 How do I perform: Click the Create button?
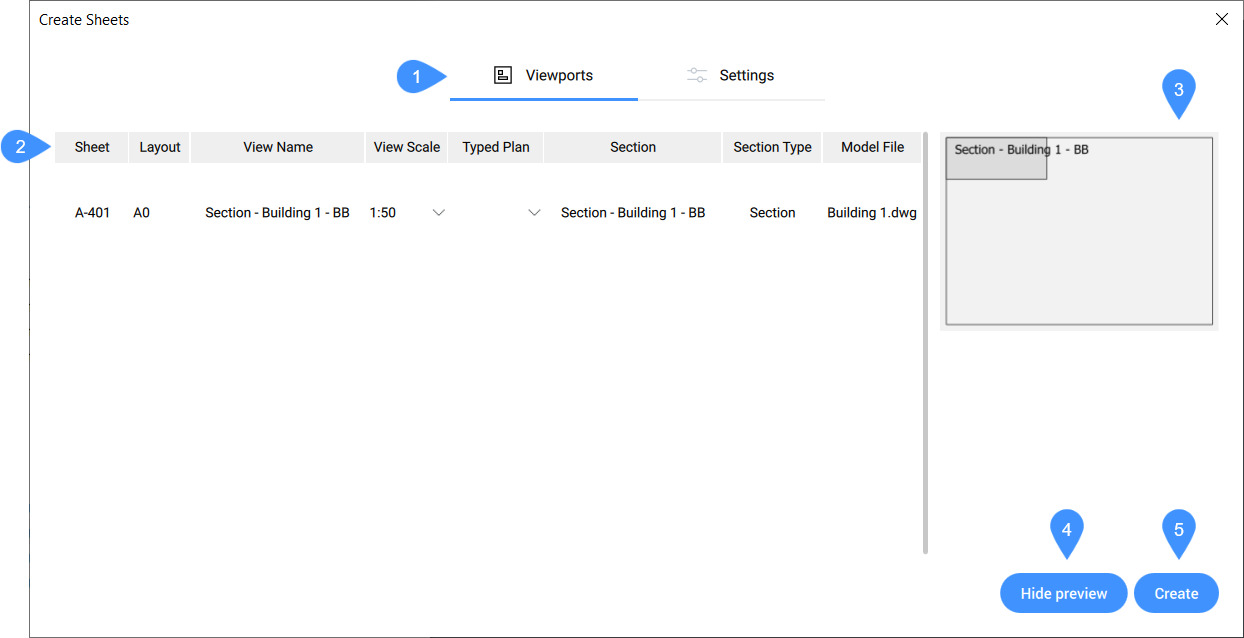pos(1176,593)
